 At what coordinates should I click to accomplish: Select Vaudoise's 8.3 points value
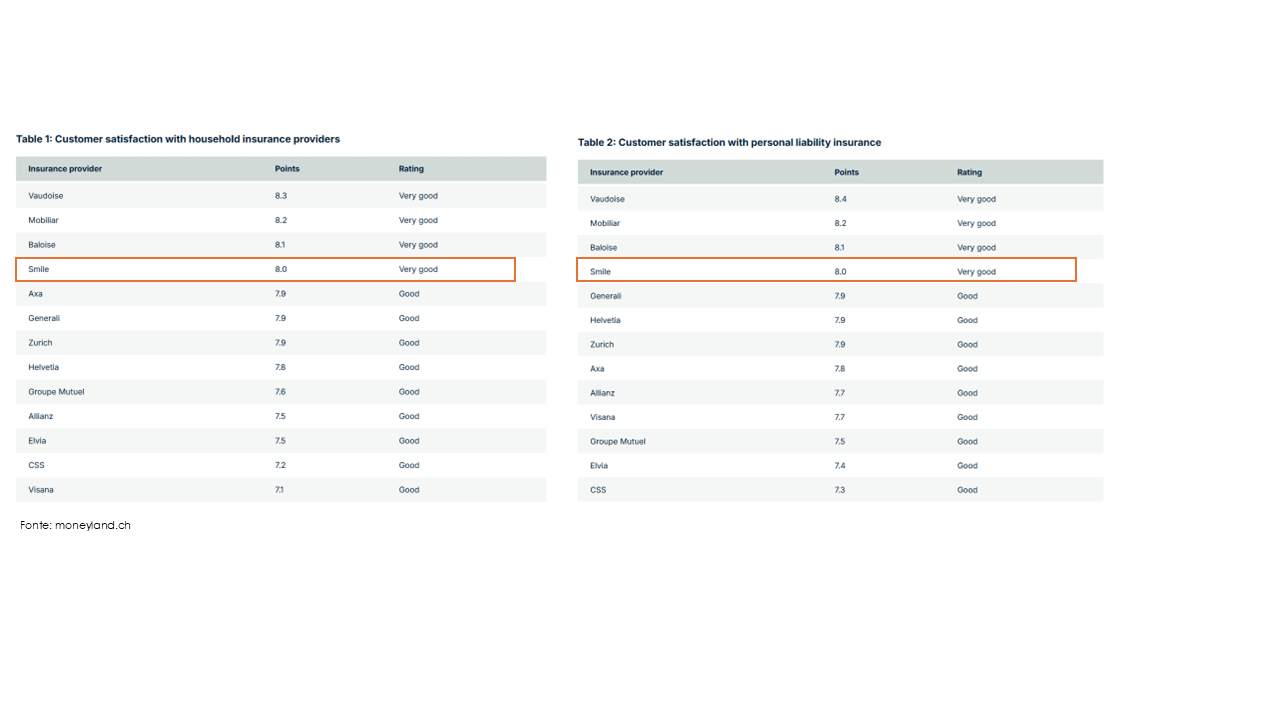click(x=281, y=196)
